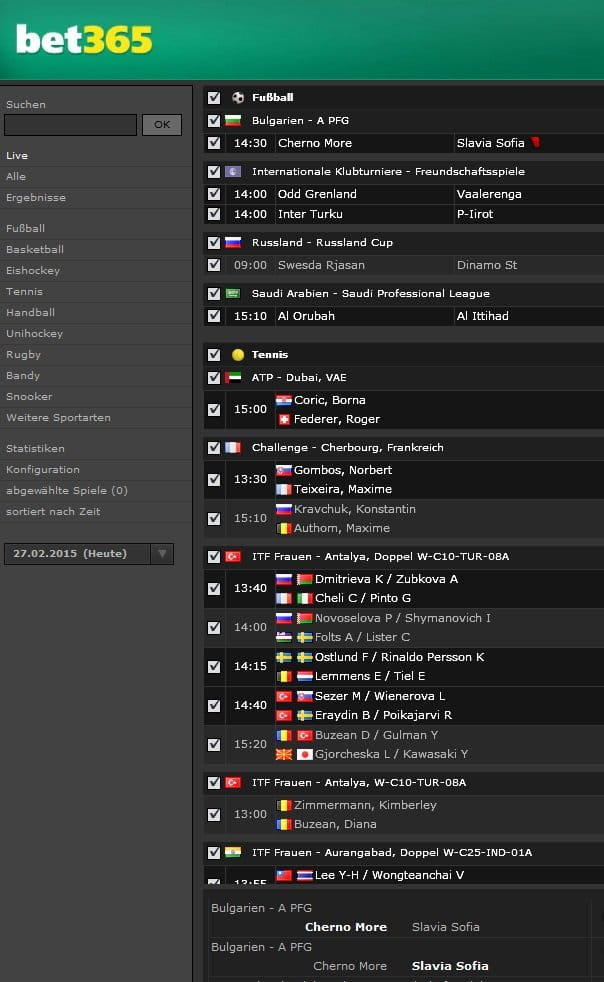Click the Suchen search input field
Screen dimensions: 604x982
(x=70, y=125)
